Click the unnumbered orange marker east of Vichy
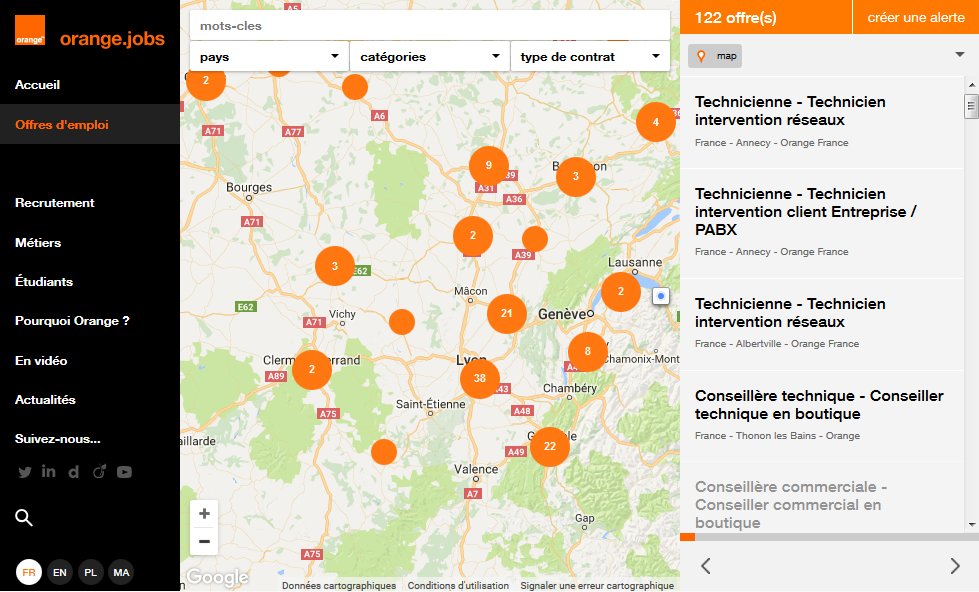This screenshot has width=979, height=592. (401, 322)
